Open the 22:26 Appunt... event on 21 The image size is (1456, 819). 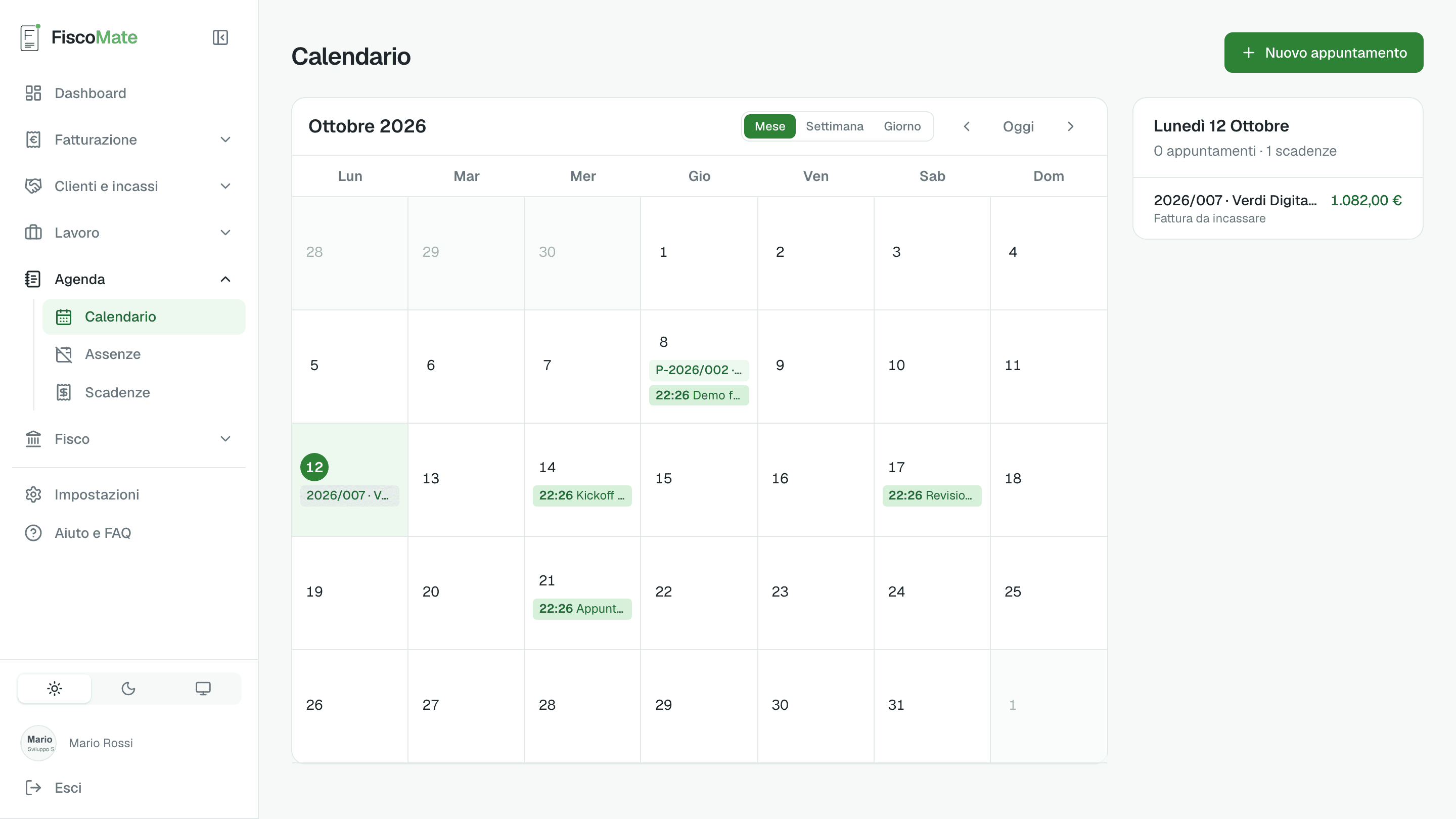point(581,609)
